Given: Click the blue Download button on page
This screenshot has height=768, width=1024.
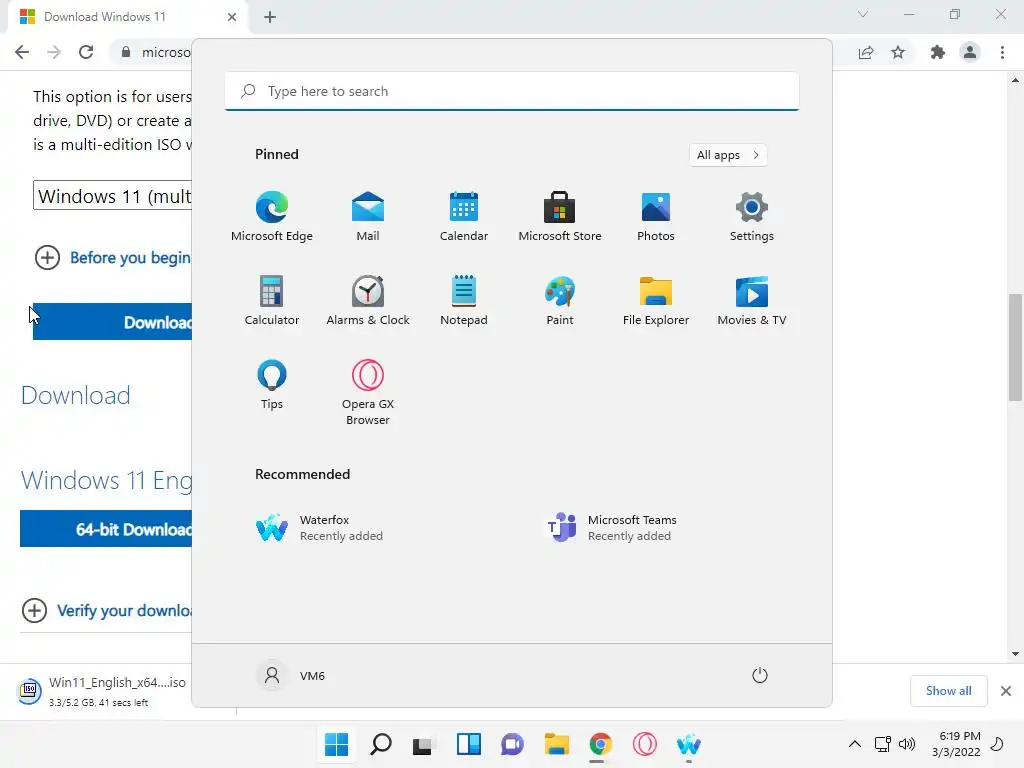Looking at the screenshot, I should point(112,321).
